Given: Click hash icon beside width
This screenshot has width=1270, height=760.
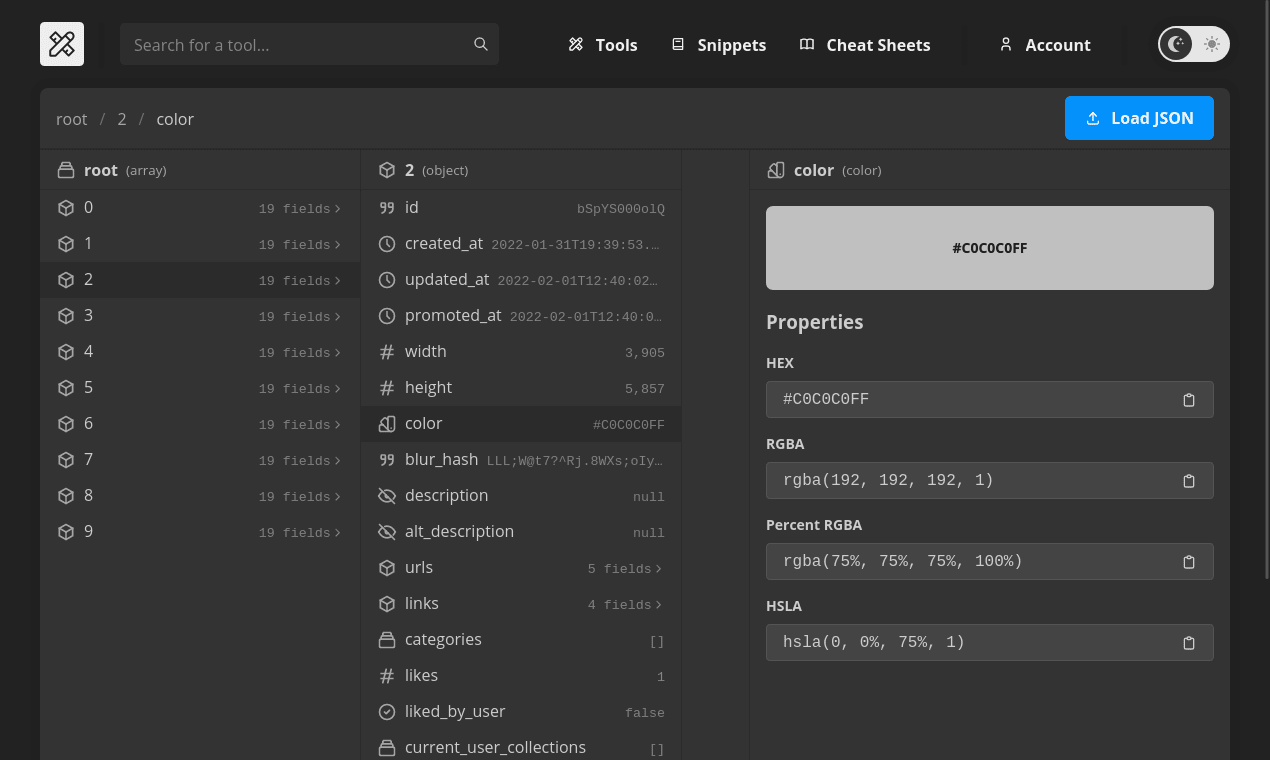Looking at the screenshot, I should tap(387, 352).
